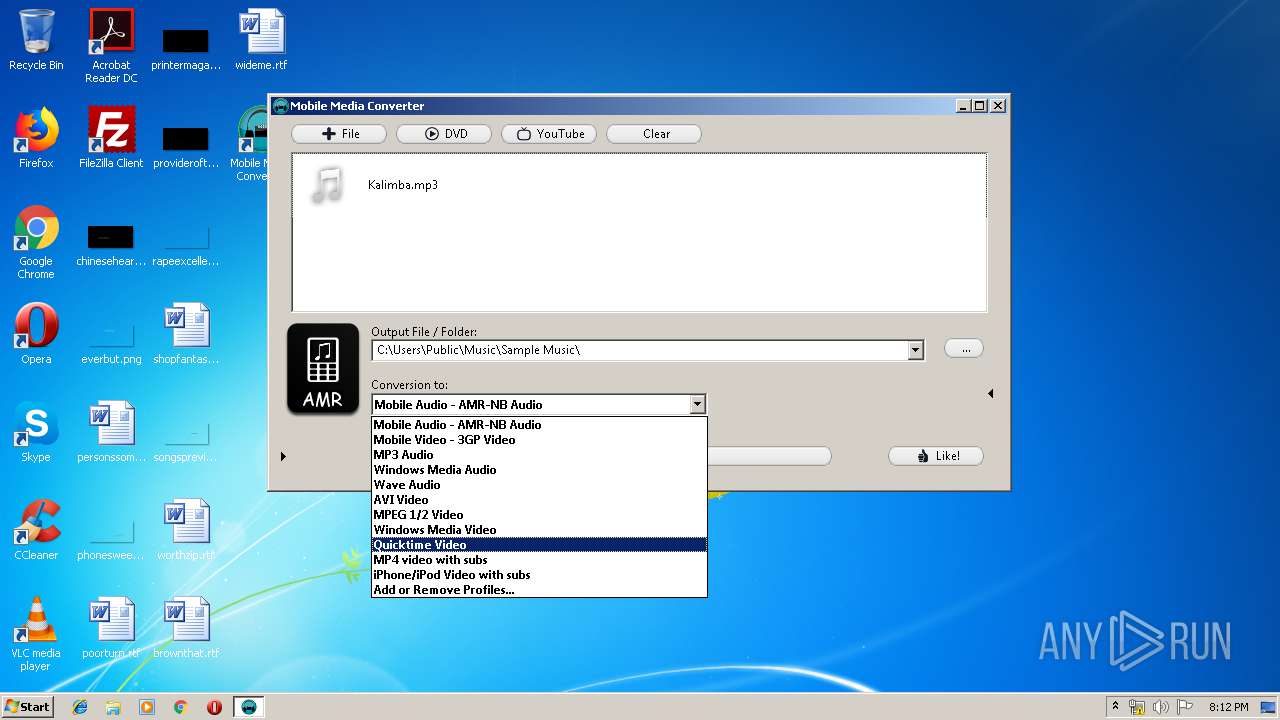The width and height of the screenshot is (1280, 720).
Task: Browse output folder with the ... button
Action: coord(964,349)
